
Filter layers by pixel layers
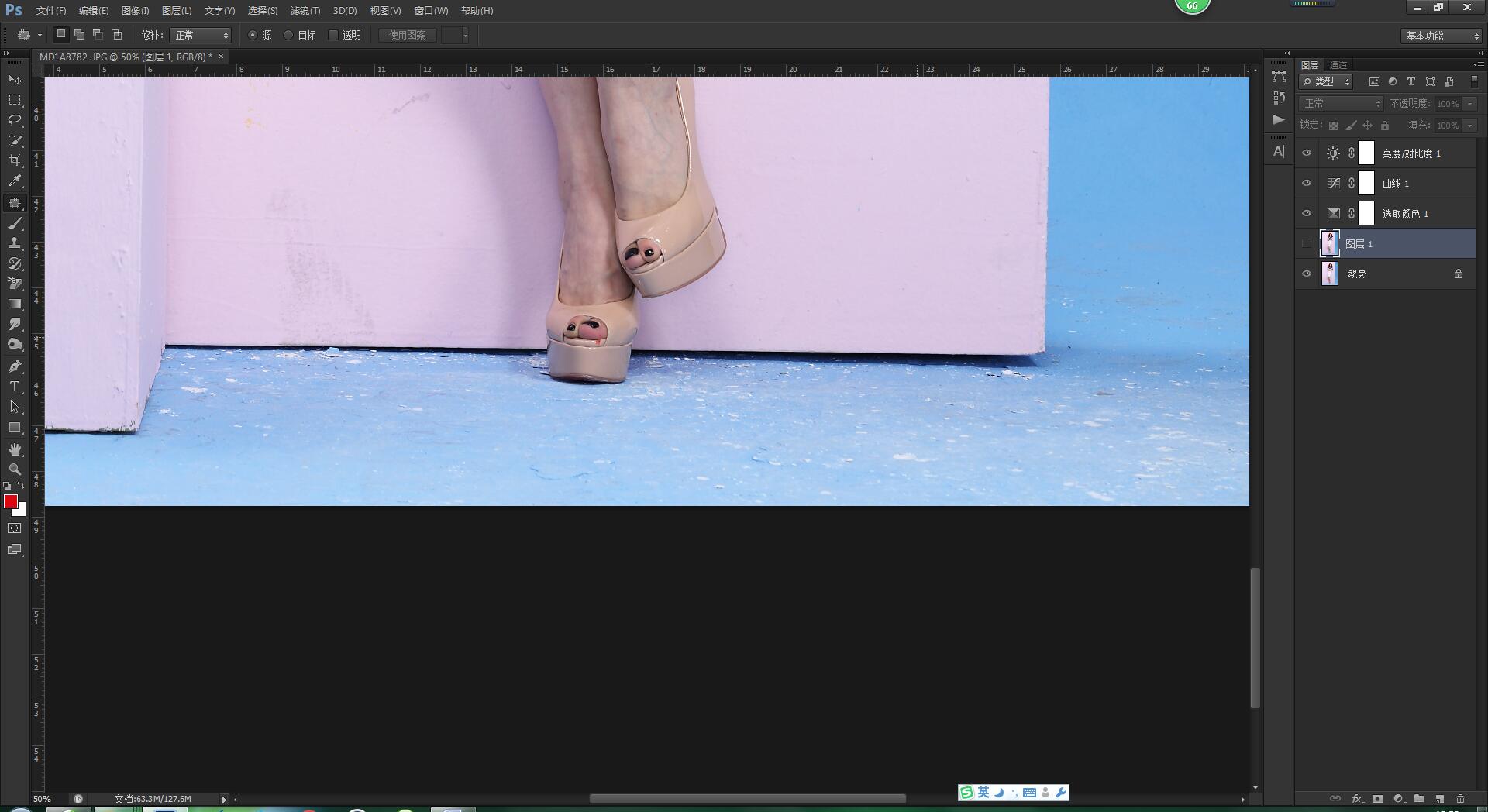[1374, 81]
